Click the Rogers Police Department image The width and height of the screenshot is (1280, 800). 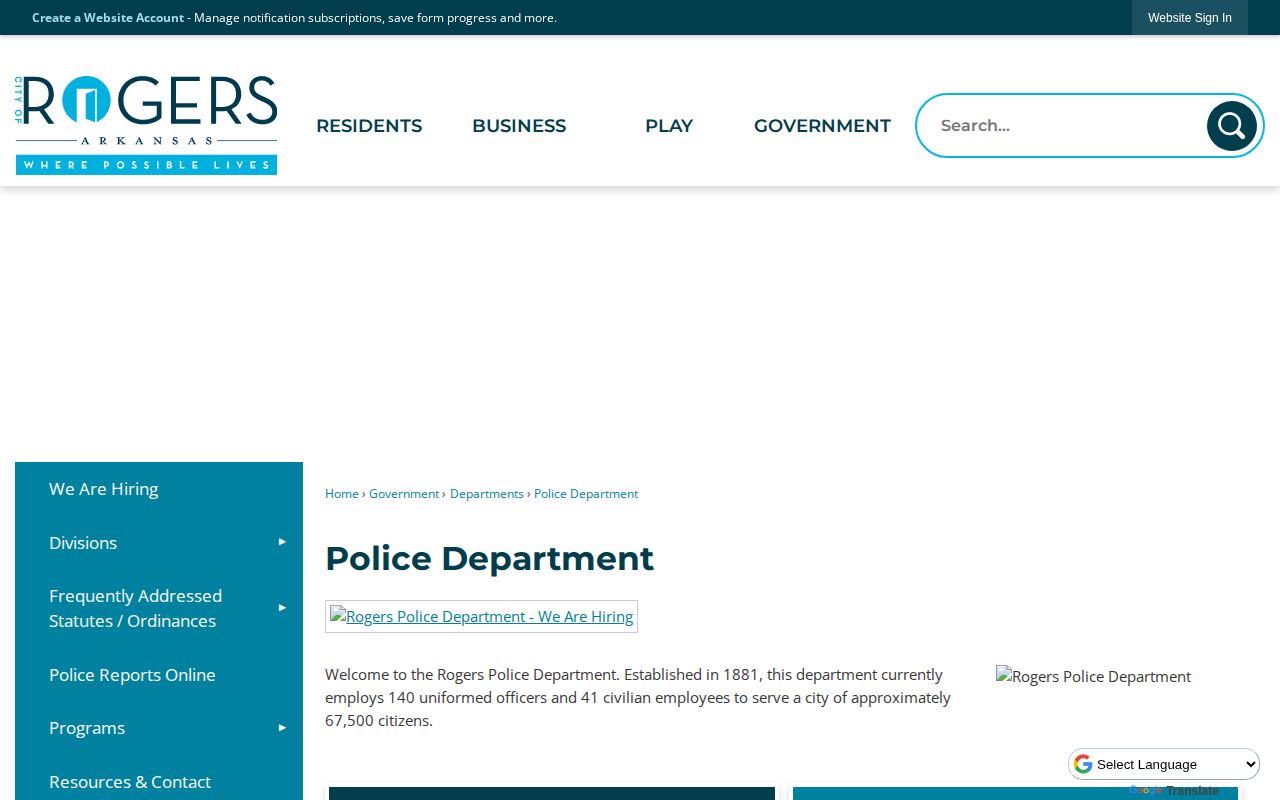pyautogui.click(x=1093, y=677)
